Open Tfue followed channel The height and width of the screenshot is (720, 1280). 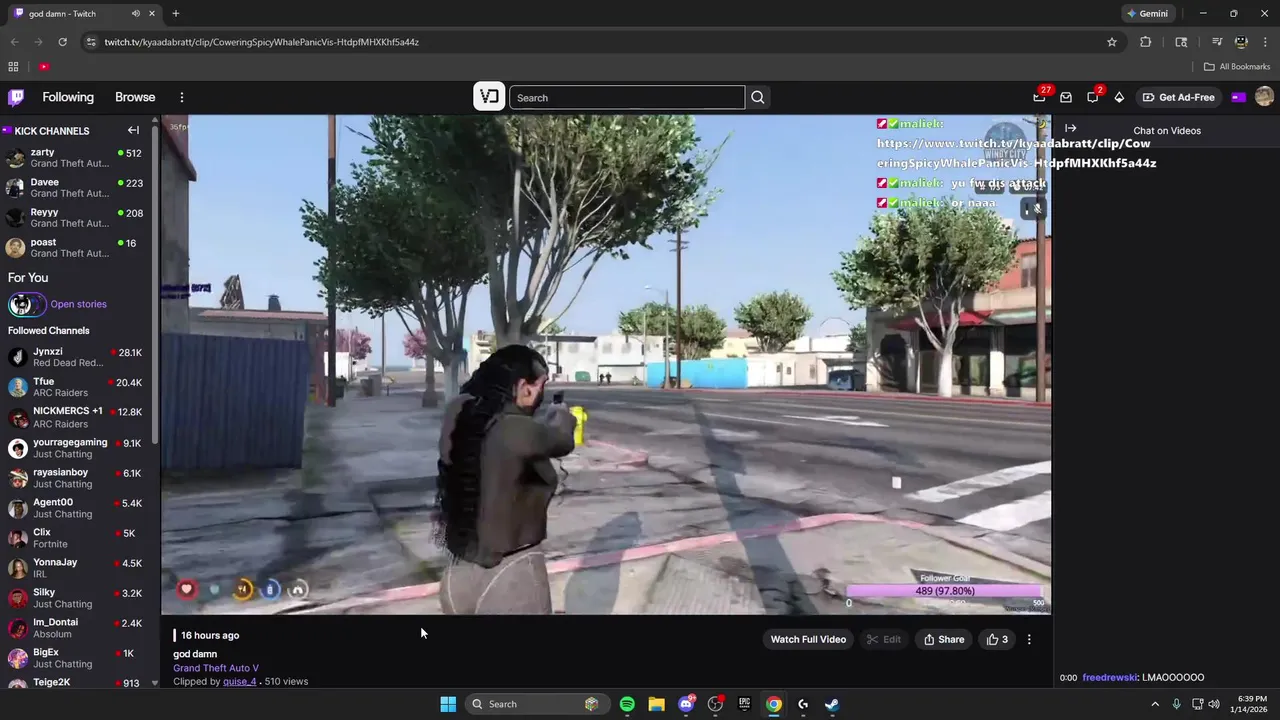(x=75, y=387)
